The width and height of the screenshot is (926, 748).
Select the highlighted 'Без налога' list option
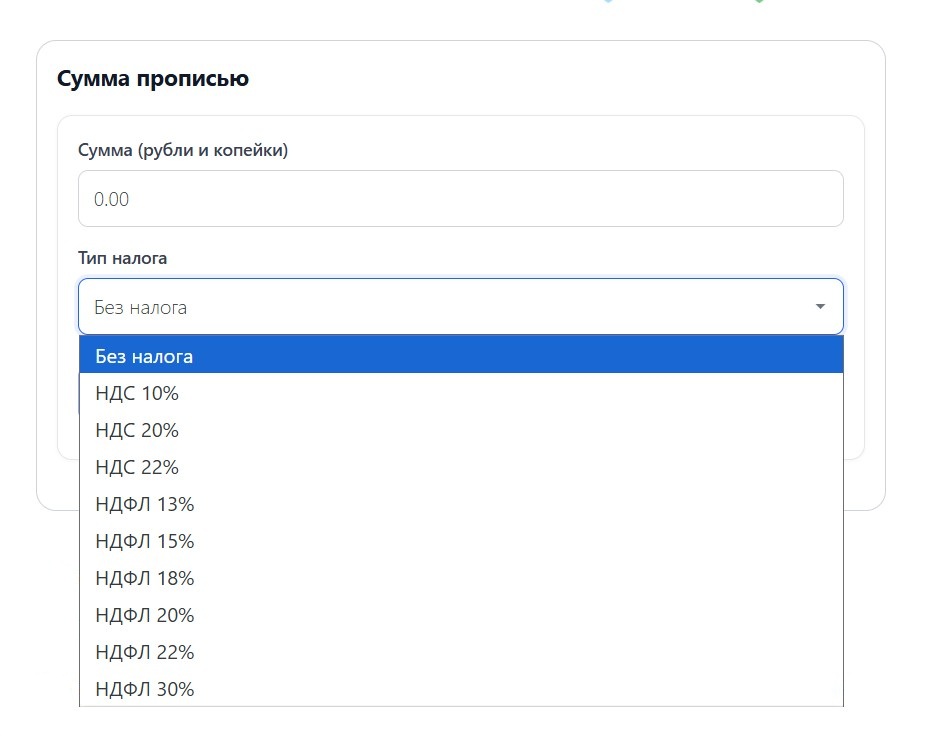(460, 356)
